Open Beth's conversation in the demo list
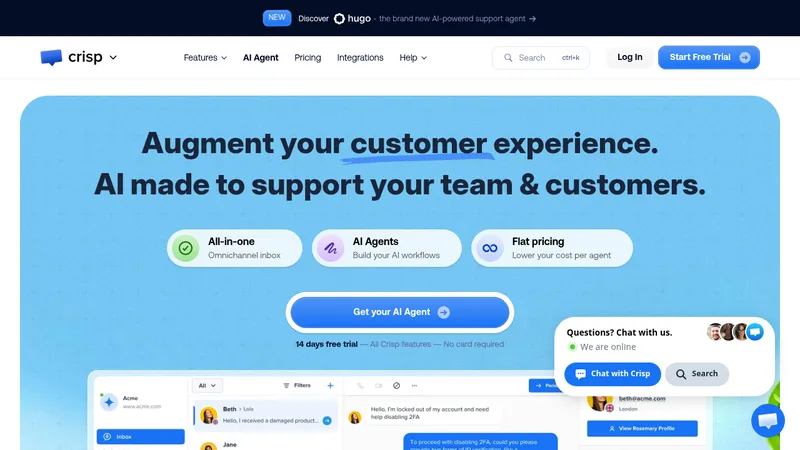The width and height of the screenshot is (800, 450). [x=265, y=415]
